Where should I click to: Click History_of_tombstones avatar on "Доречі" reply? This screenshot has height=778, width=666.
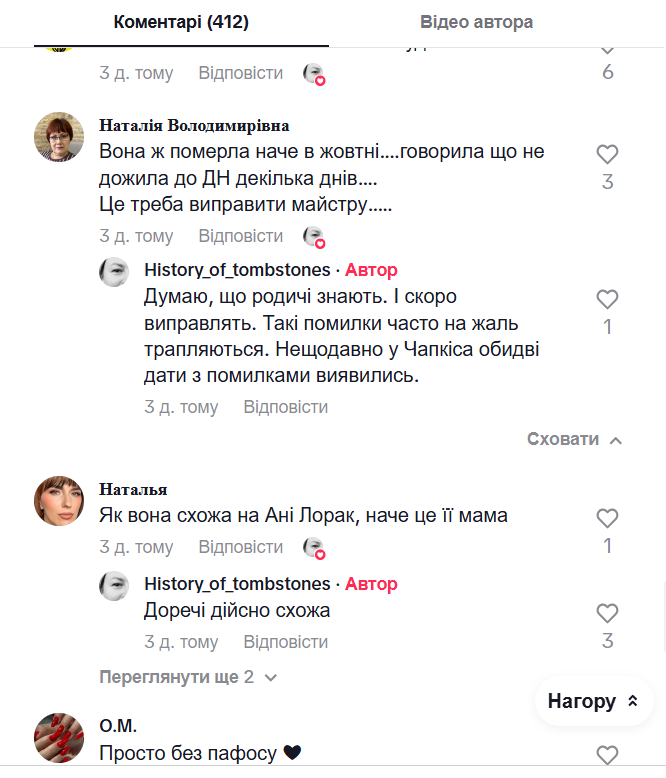point(115,585)
